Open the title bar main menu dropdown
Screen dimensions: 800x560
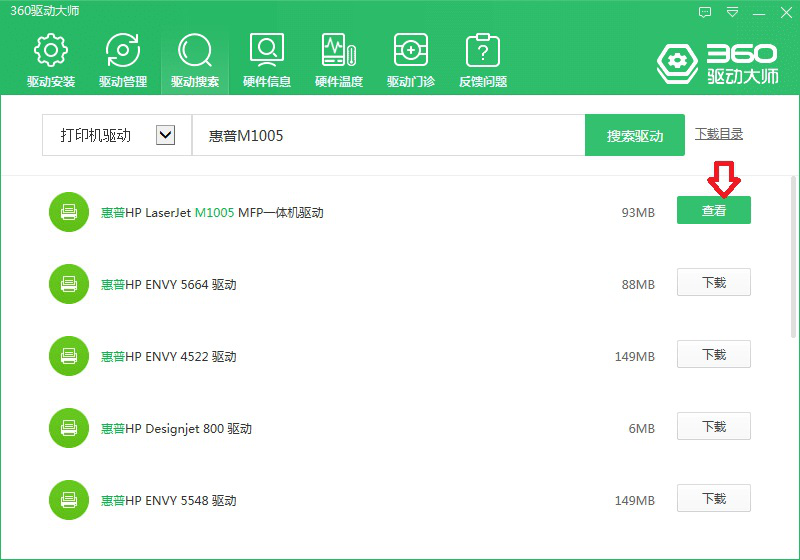click(x=733, y=12)
